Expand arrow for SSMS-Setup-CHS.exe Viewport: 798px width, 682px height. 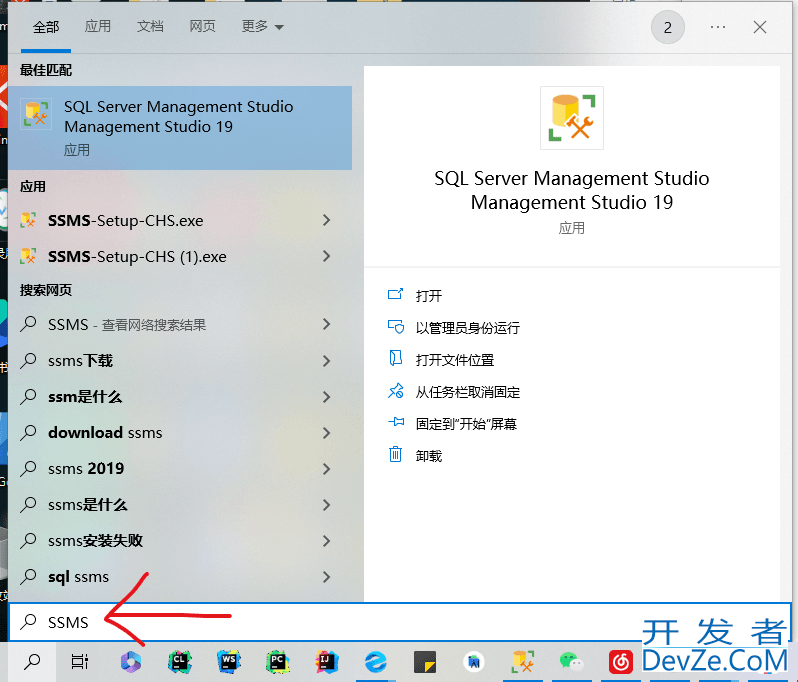click(x=326, y=220)
